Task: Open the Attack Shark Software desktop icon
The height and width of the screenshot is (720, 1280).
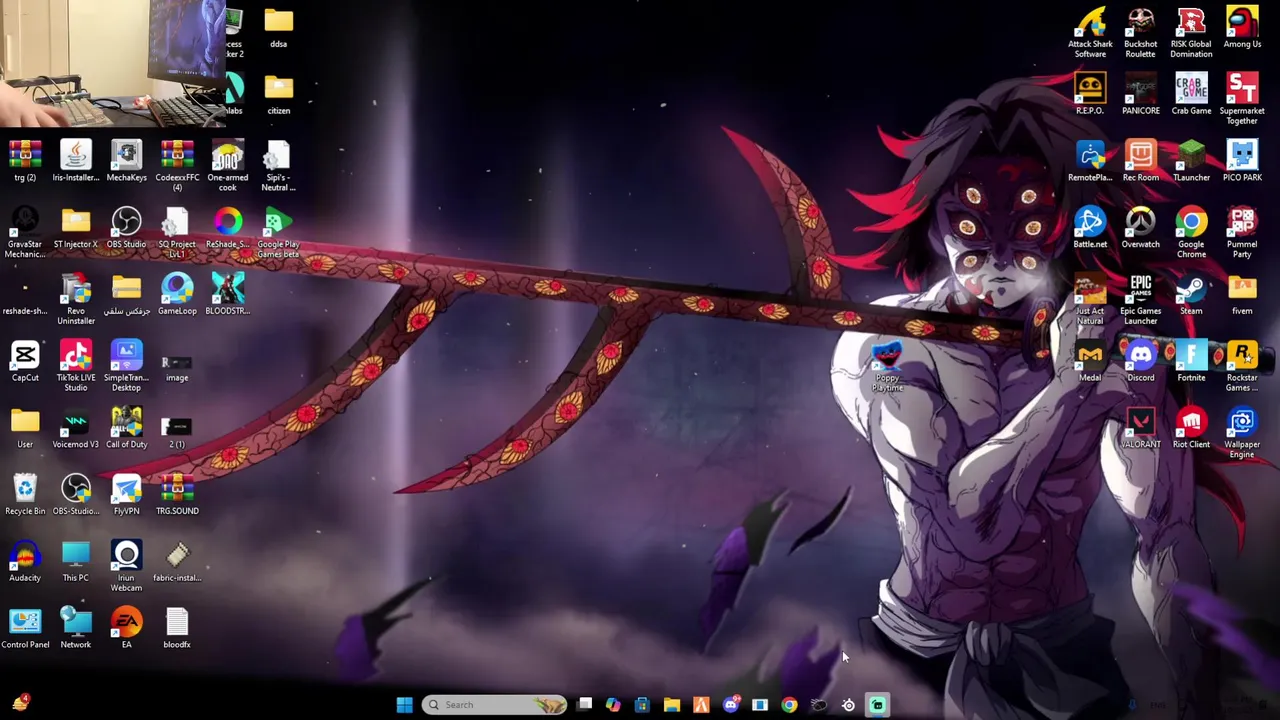Action: tap(1090, 32)
